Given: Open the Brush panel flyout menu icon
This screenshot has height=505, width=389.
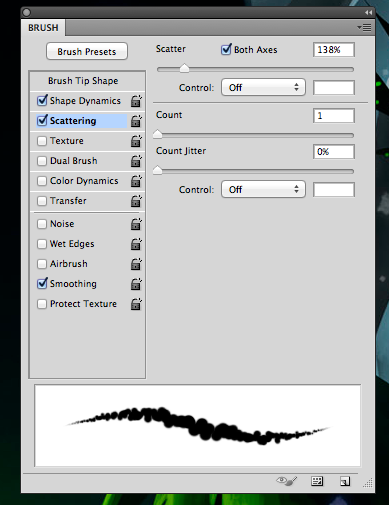Looking at the screenshot, I should click(x=364, y=27).
